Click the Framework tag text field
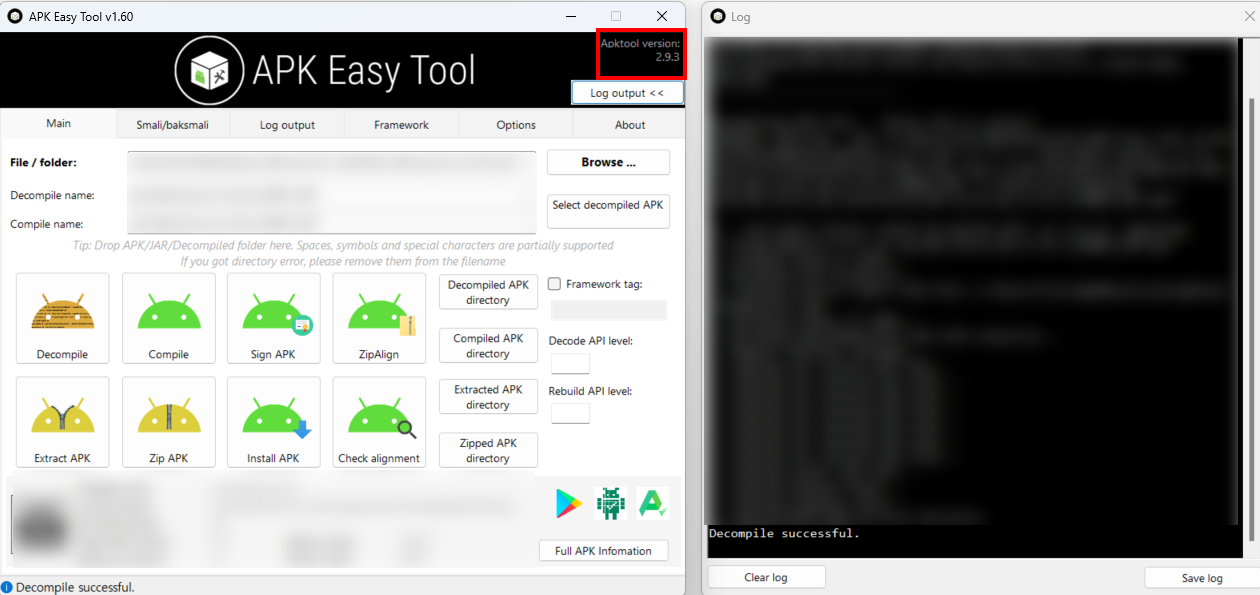 click(608, 310)
